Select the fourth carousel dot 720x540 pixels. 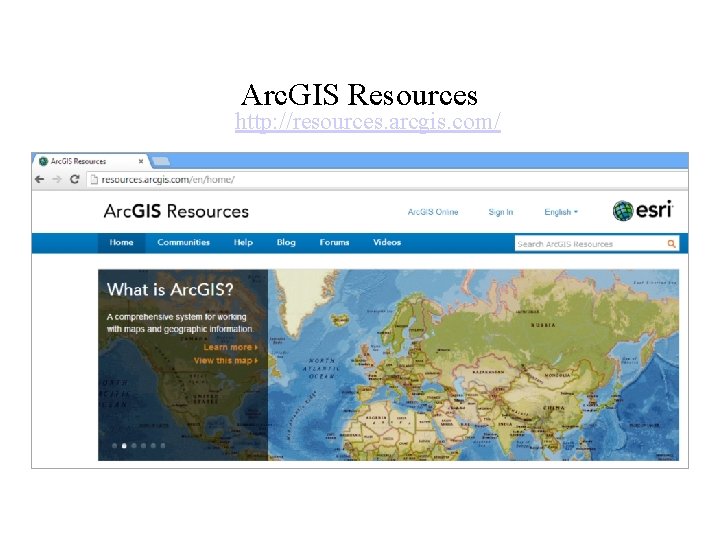point(143,445)
